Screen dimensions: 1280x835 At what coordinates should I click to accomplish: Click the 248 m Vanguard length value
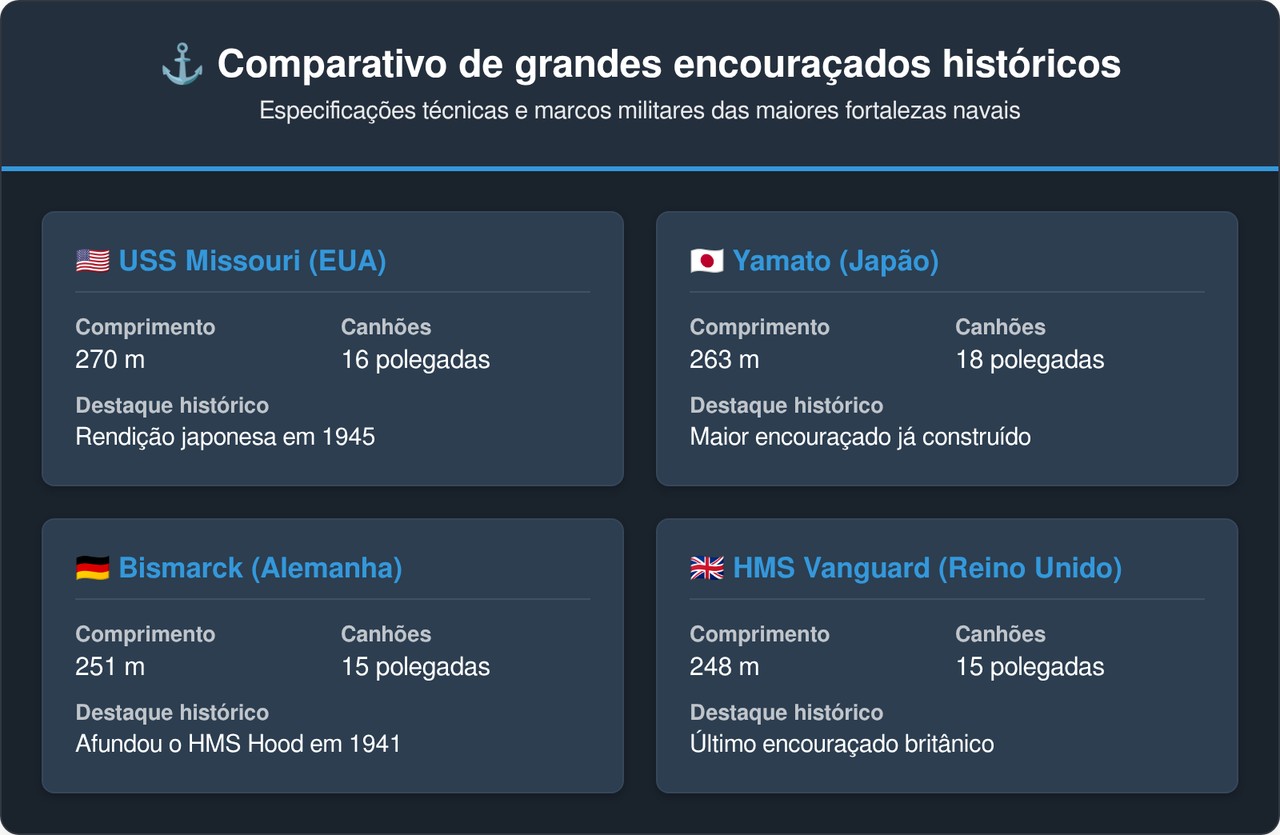click(x=724, y=667)
